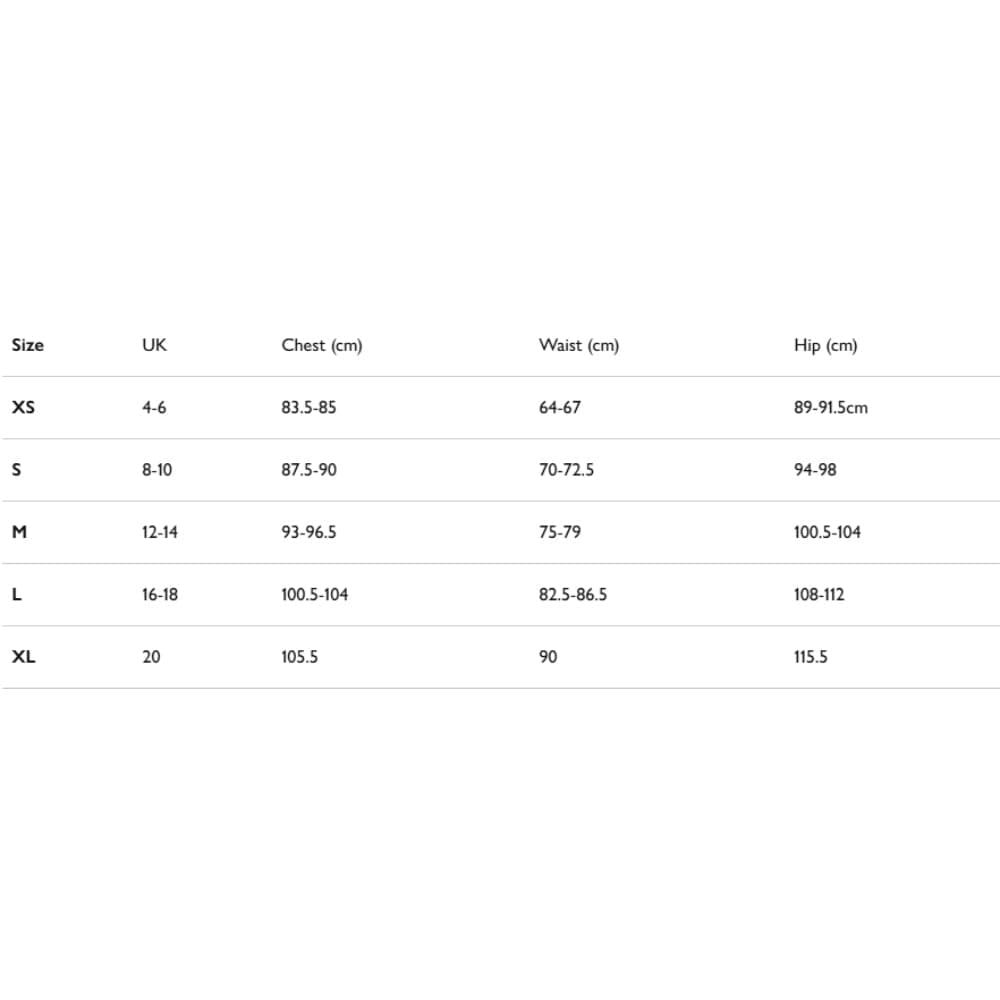Screen dimensions: 1000x1000
Task: Click the Size column header
Action: 28,345
